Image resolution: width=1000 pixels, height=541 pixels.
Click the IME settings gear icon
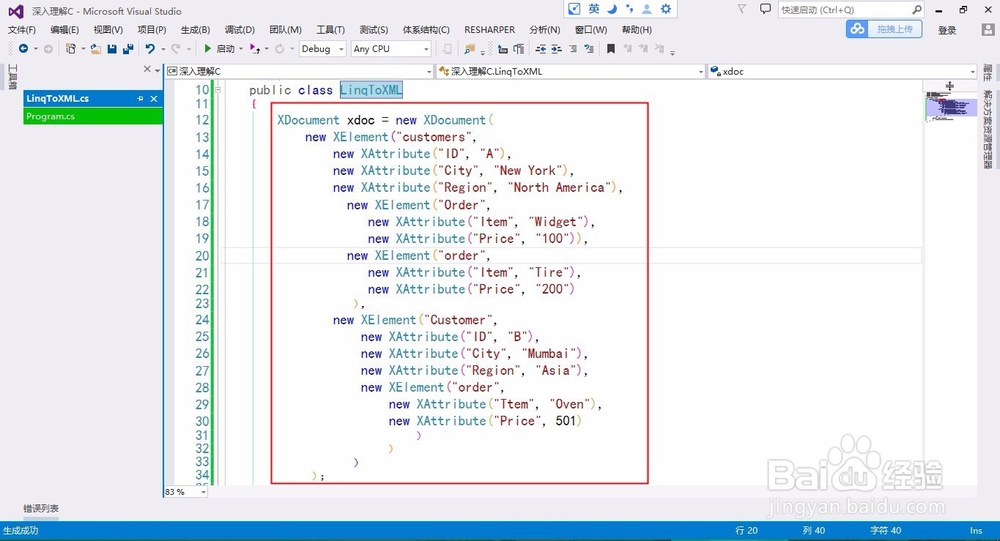click(x=666, y=9)
